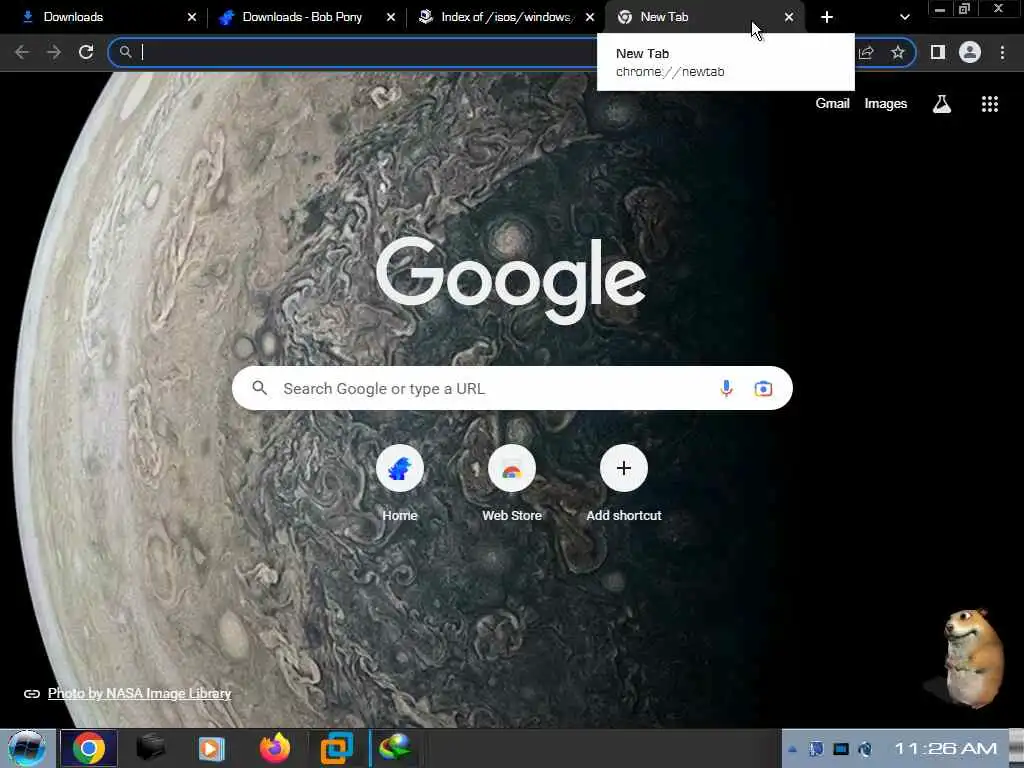This screenshot has width=1024, height=768.
Task: Switch to the Downloads tab
Action: (x=104, y=17)
